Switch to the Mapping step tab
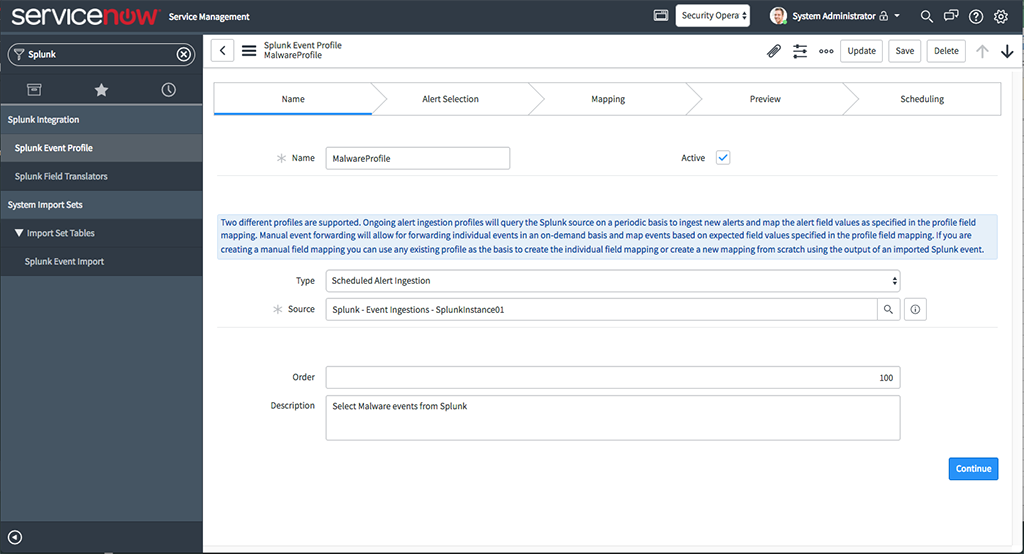This screenshot has width=1024, height=554. pyautogui.click(x=608, y=99)
